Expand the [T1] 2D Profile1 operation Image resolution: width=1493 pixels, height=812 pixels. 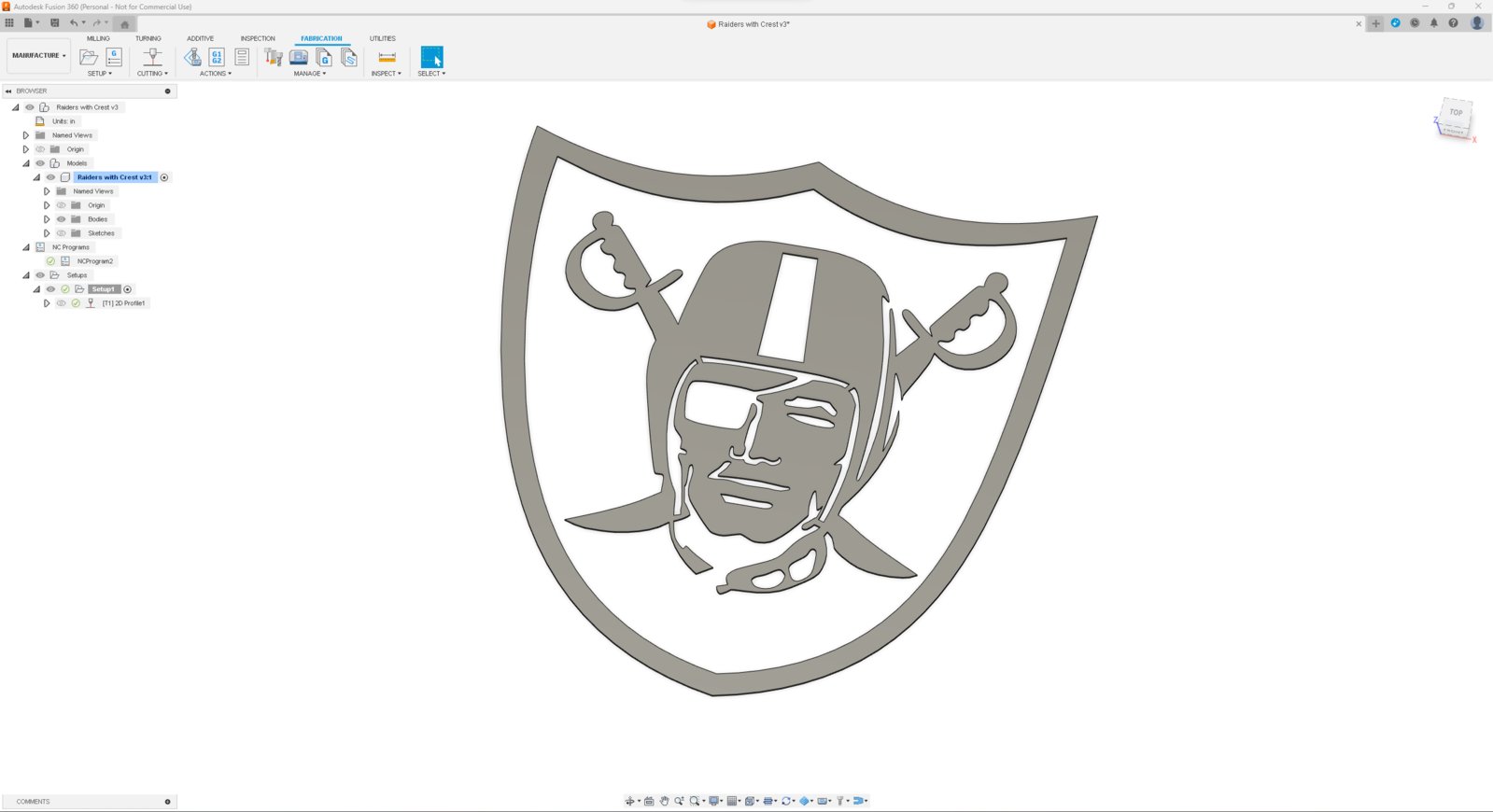(x=47, y=303)
